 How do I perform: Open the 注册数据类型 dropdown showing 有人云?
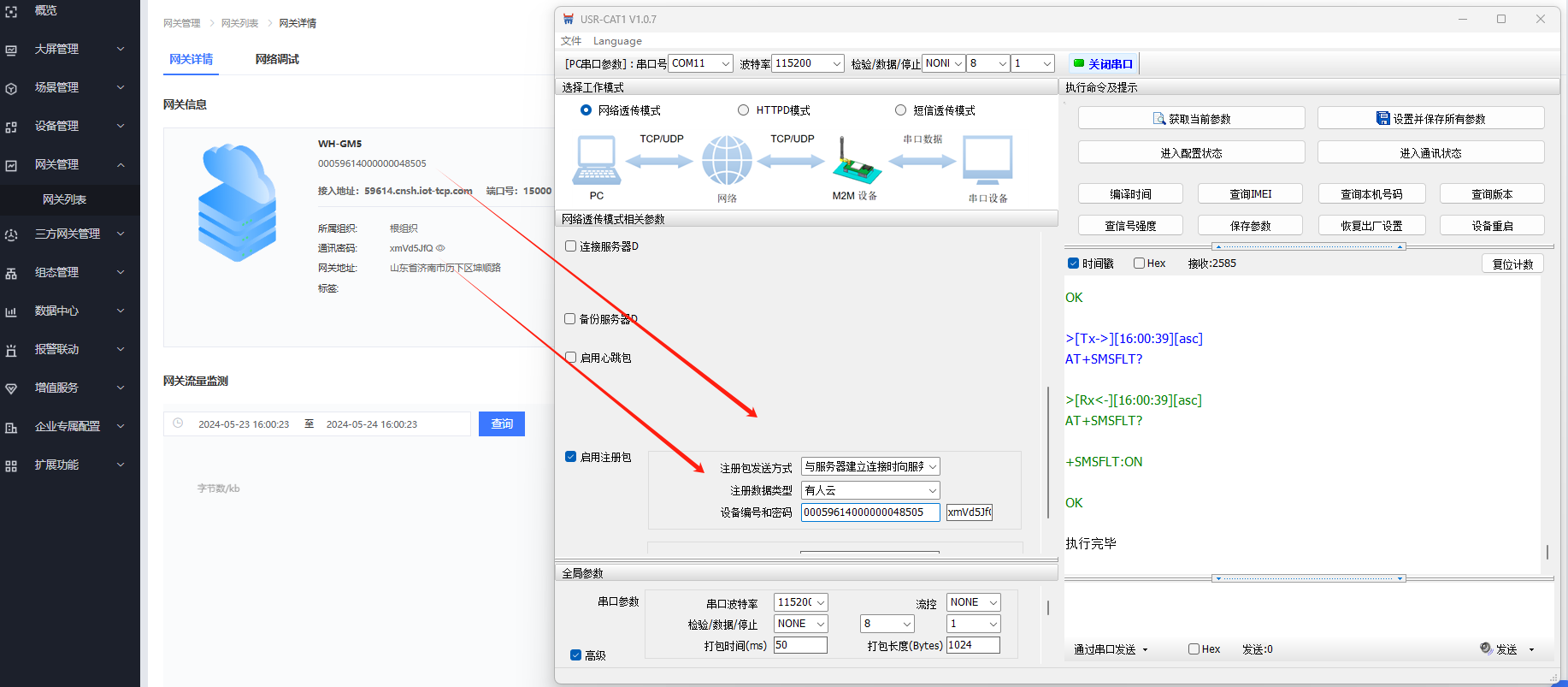[x=870, y=490]
